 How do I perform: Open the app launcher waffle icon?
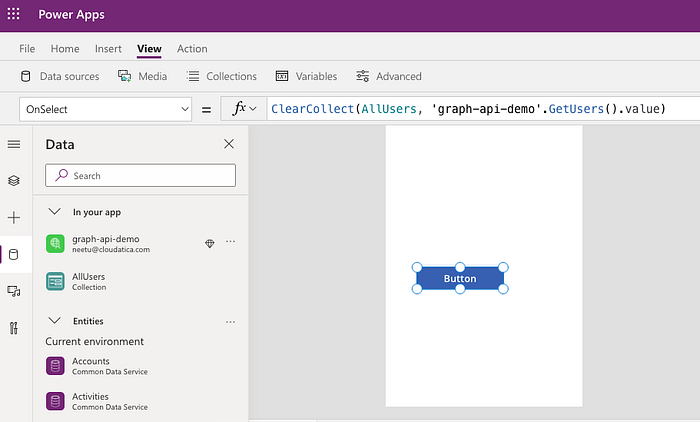click(x=13, y=14)
